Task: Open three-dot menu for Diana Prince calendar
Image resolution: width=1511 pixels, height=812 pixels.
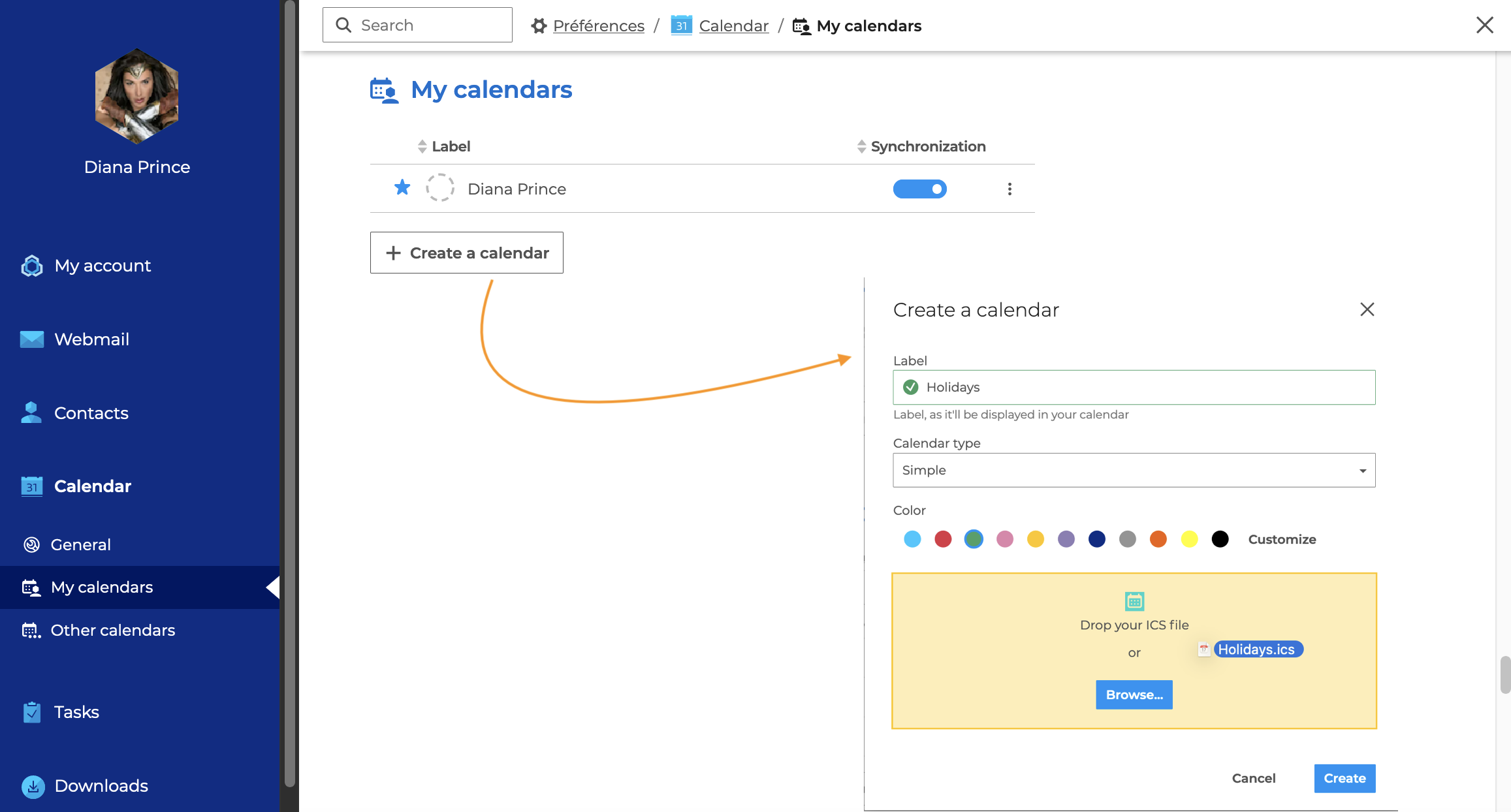Action: coord(1010,189)
